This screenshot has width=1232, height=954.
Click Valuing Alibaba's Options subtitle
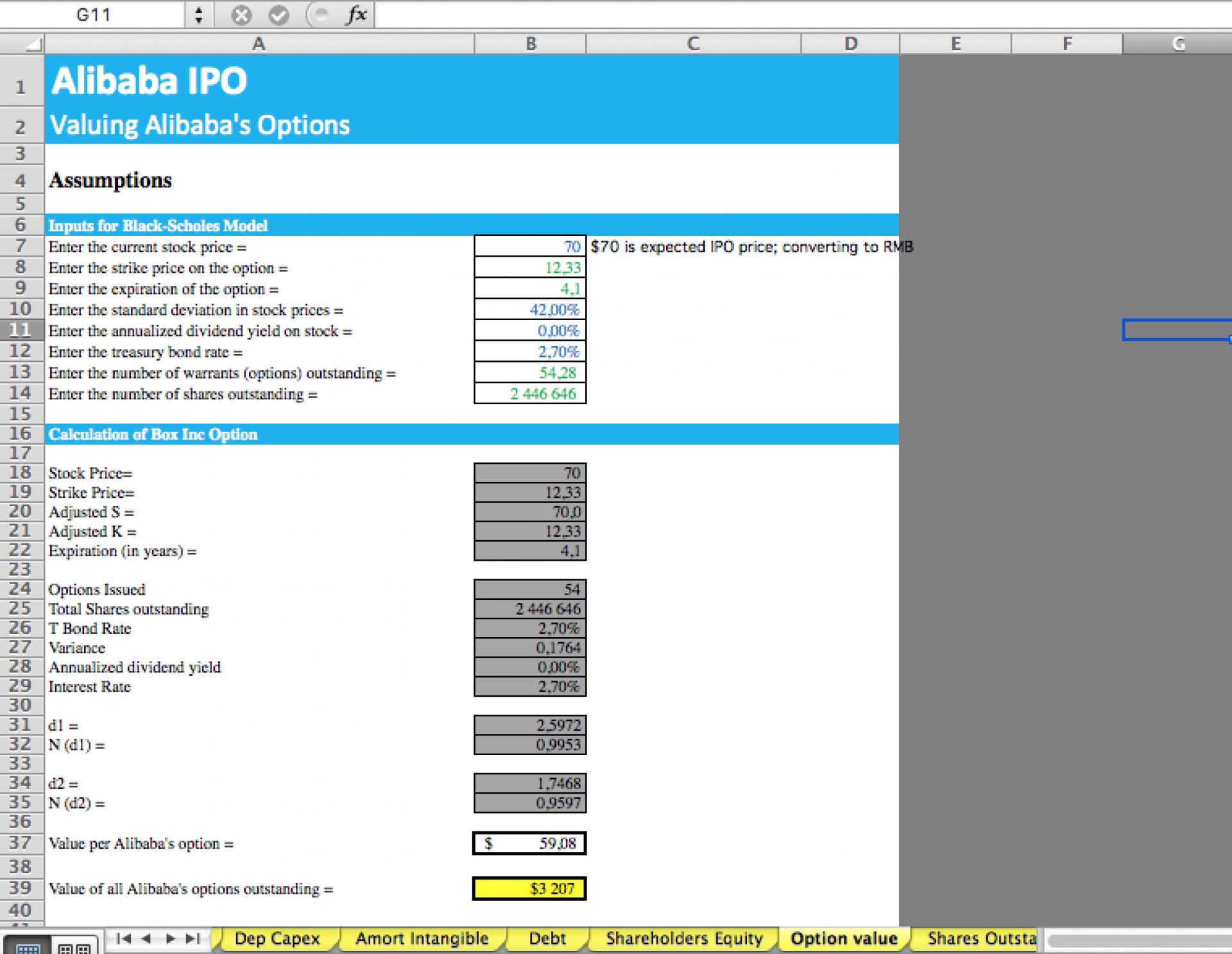point(200,125)
